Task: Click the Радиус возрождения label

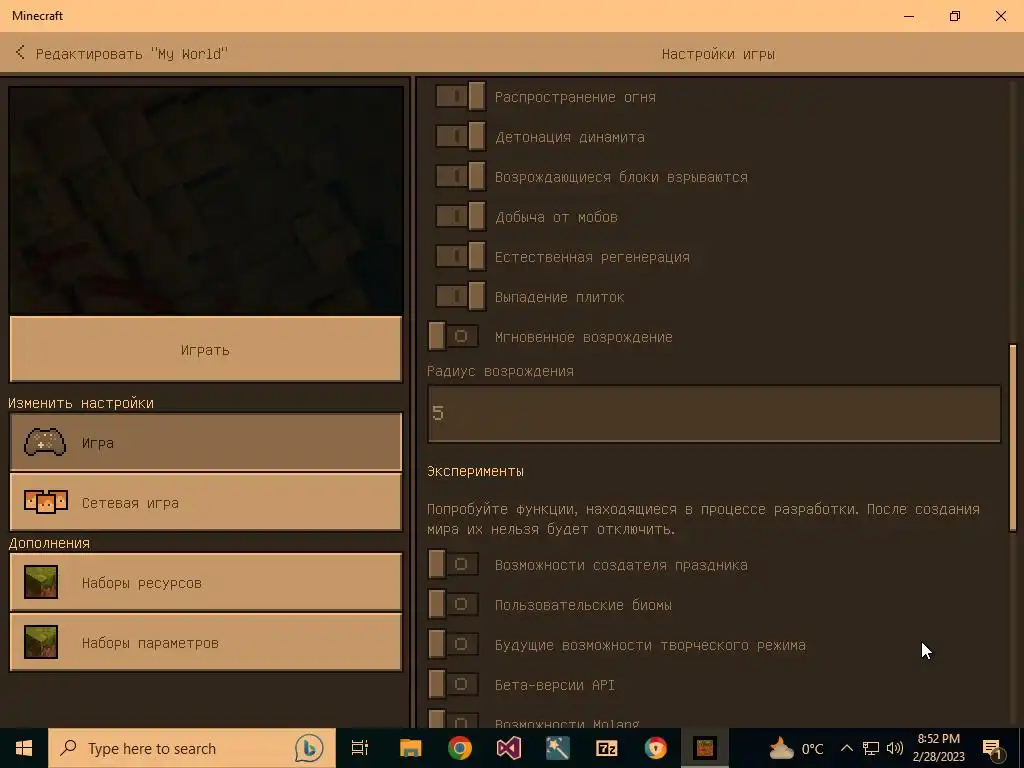Action: point(500,371)
